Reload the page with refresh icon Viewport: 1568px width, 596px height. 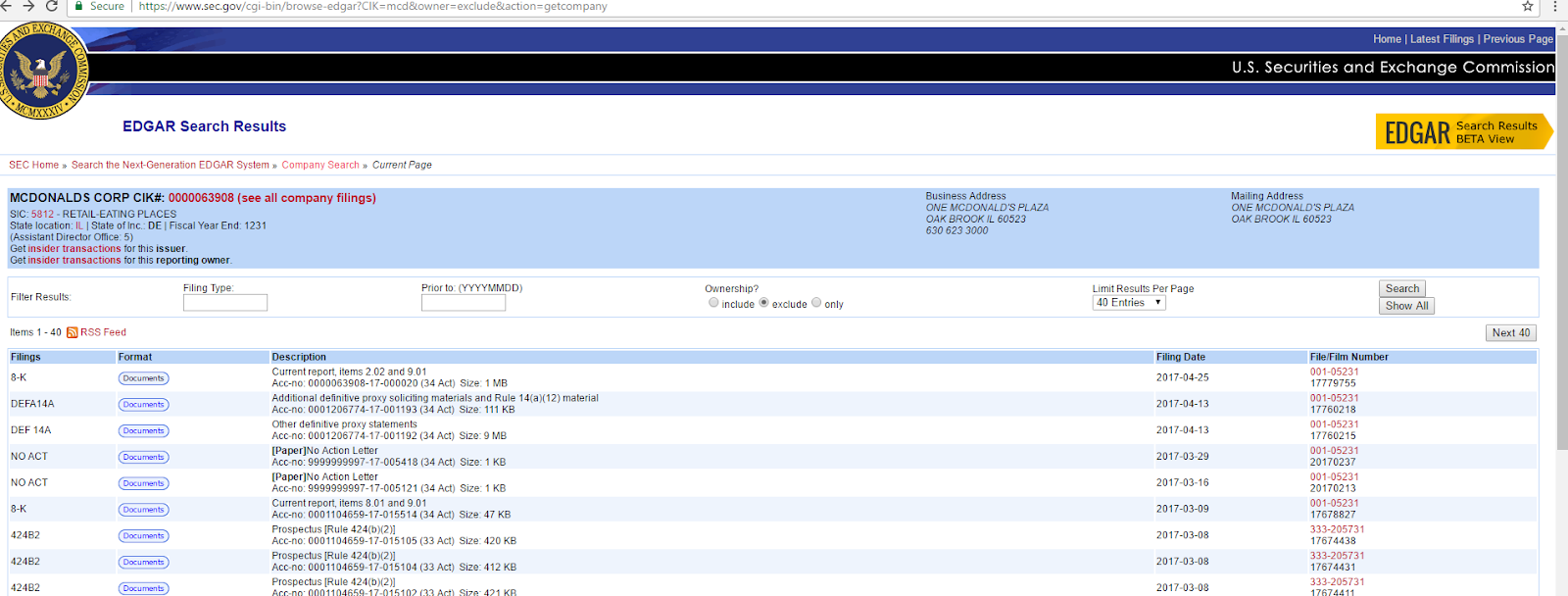click(x=52, y=6)
